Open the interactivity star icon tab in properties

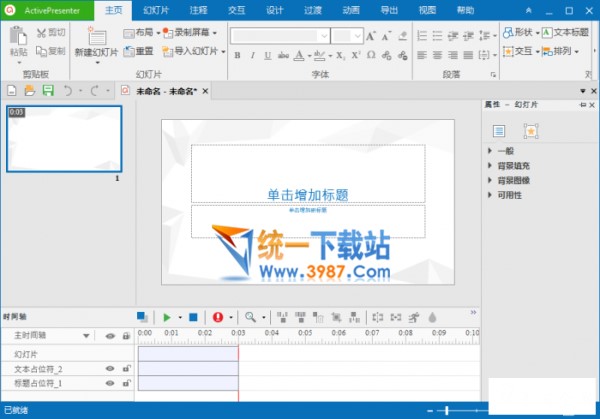(531, 131)
